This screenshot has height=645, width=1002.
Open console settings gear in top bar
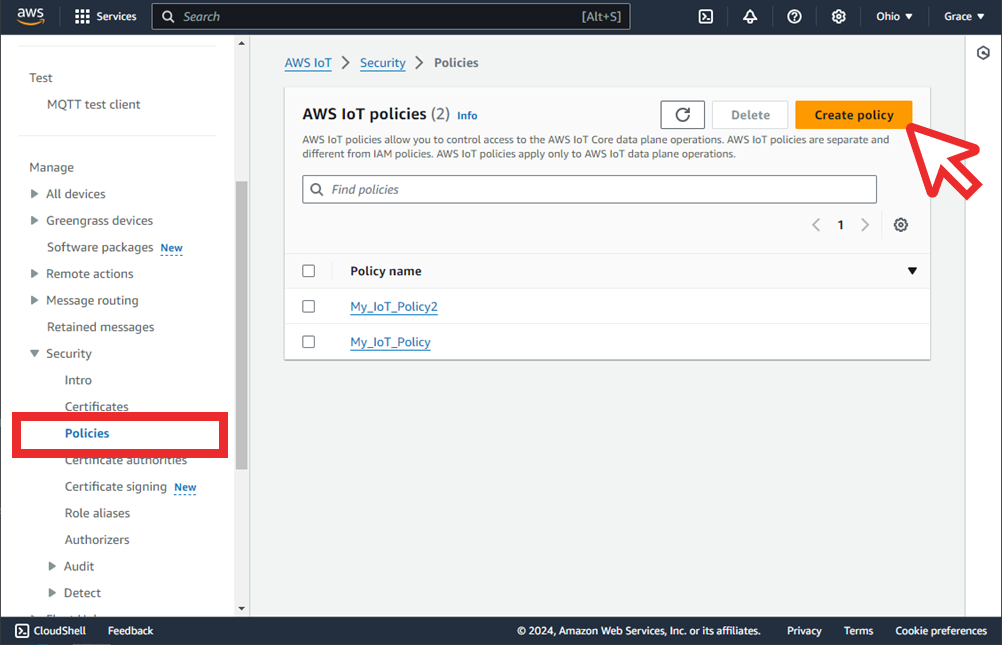[x=838, y=17]
